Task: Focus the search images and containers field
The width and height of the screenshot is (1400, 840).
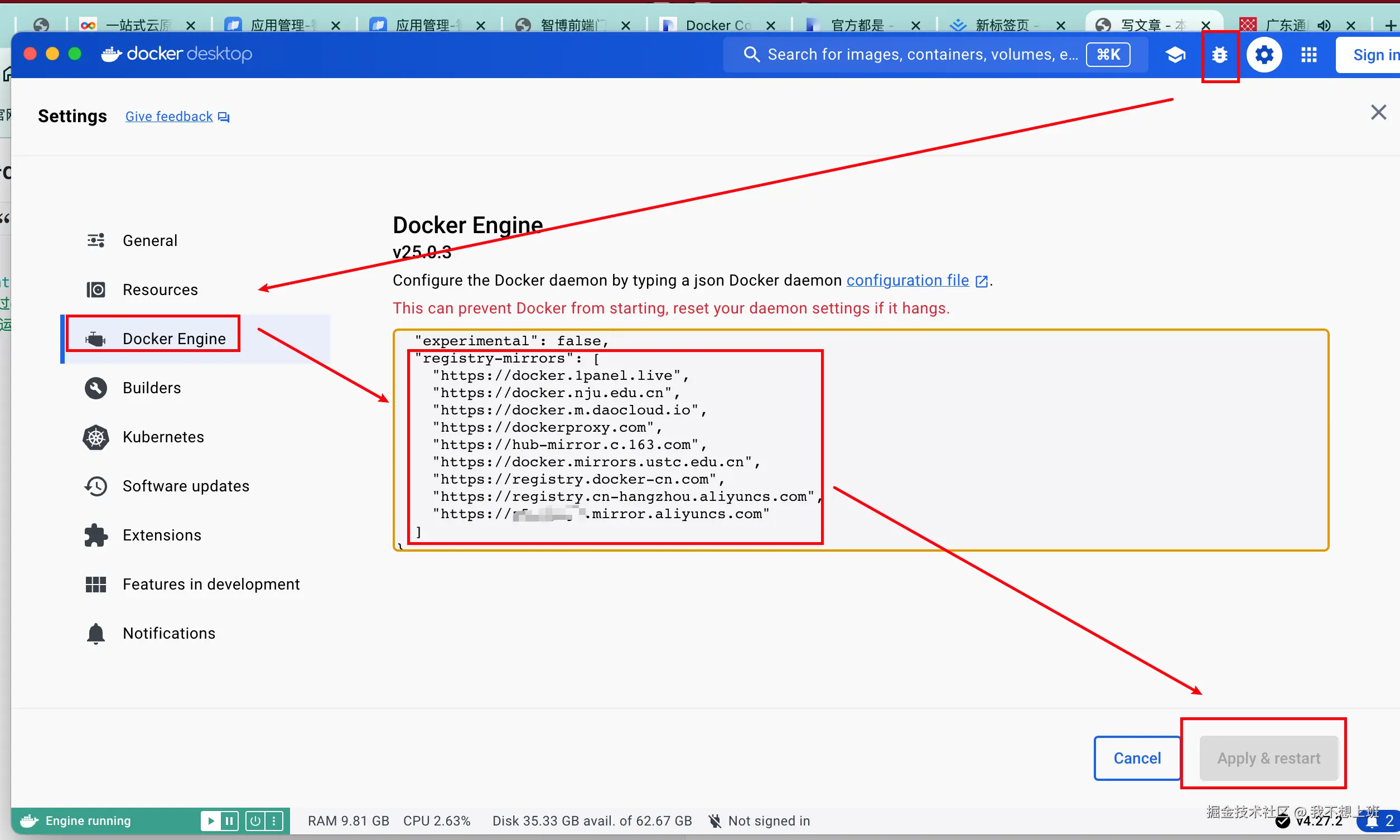Action: coord(935,54)
